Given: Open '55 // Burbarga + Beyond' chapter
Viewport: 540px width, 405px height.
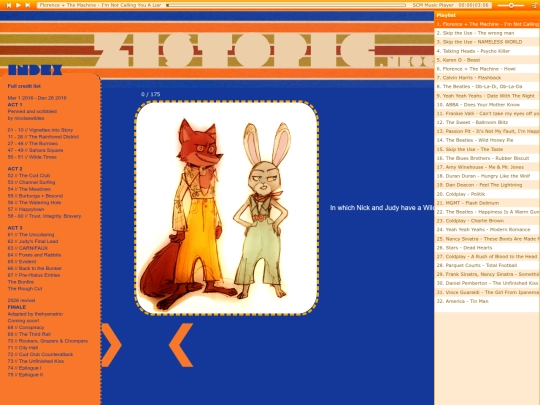Looking at the screenshot, I should 35,196.
